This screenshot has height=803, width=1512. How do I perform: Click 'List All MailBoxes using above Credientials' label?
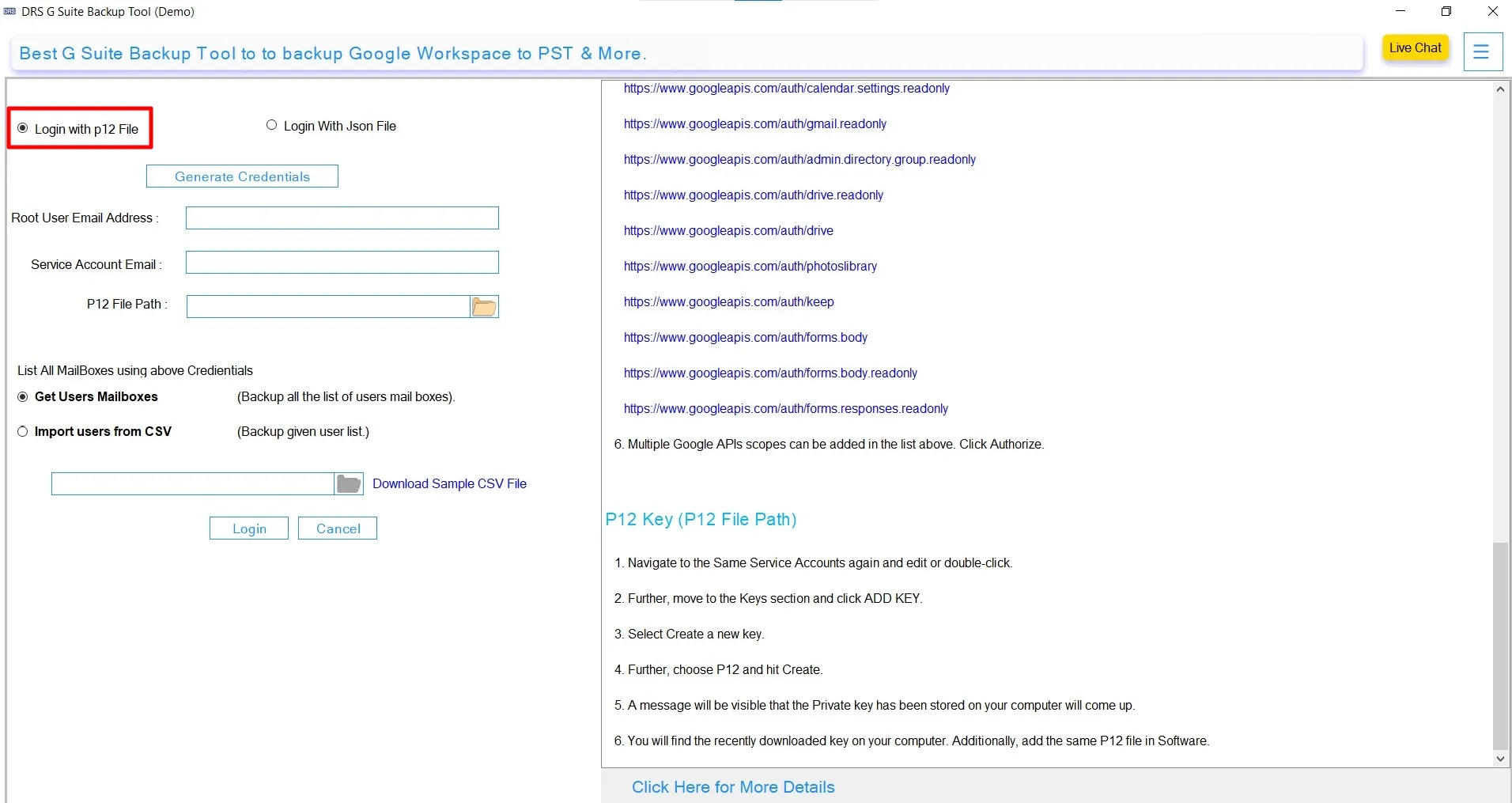pyautogui.click(x=135, y=371)
